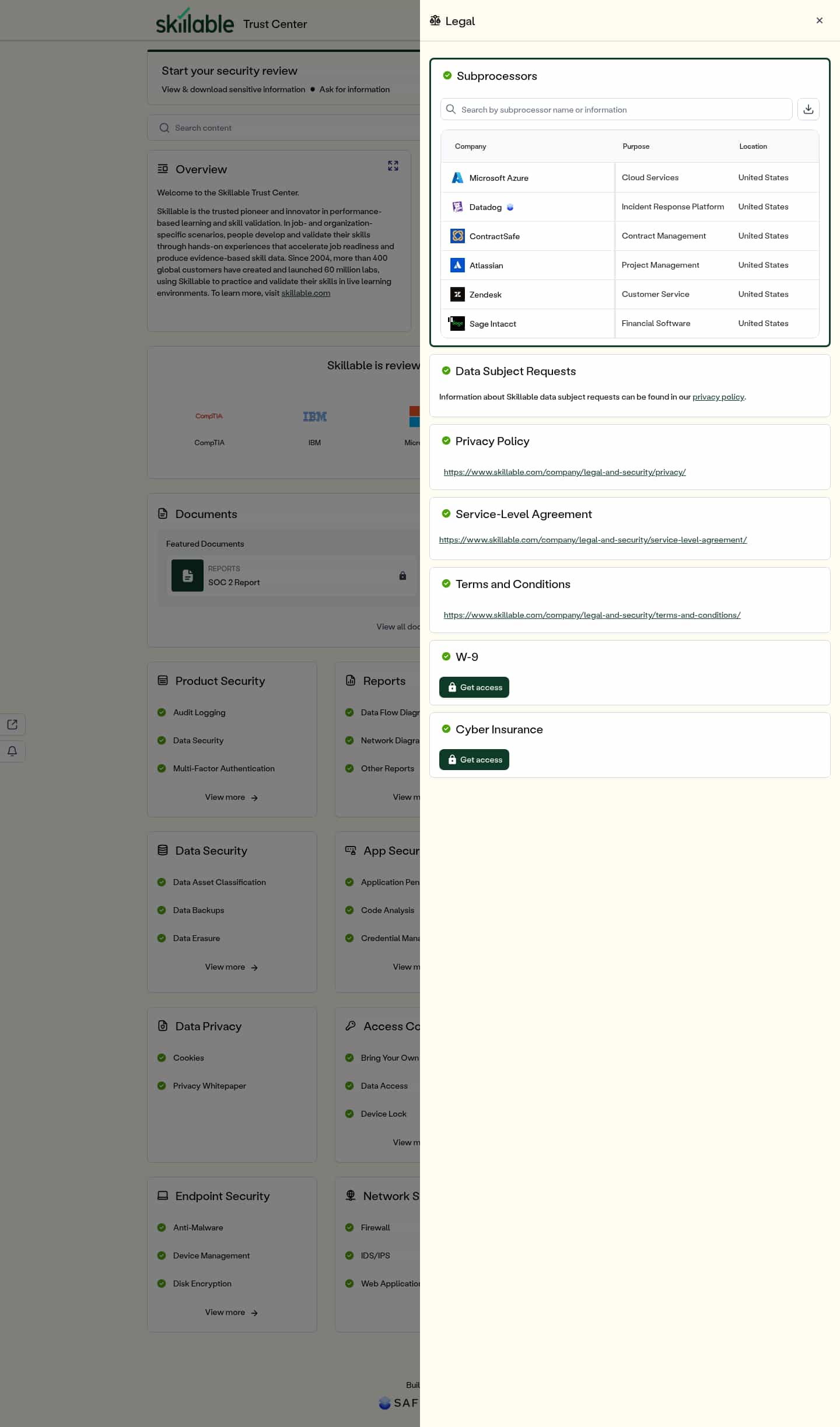Image resolution: width=840 pixels, height=1427 pixels.
Task: Click the Reports heading icon
Action: (x=351, y=680)
